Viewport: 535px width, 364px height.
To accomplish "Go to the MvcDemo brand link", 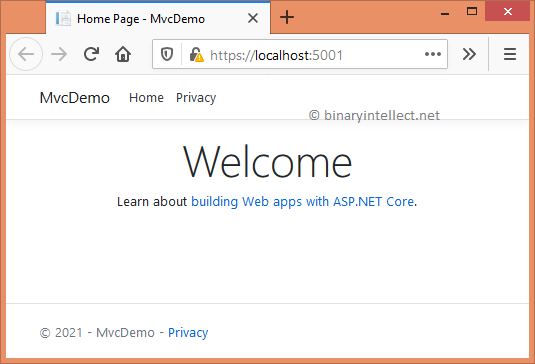I will click(x=74, y=98).
